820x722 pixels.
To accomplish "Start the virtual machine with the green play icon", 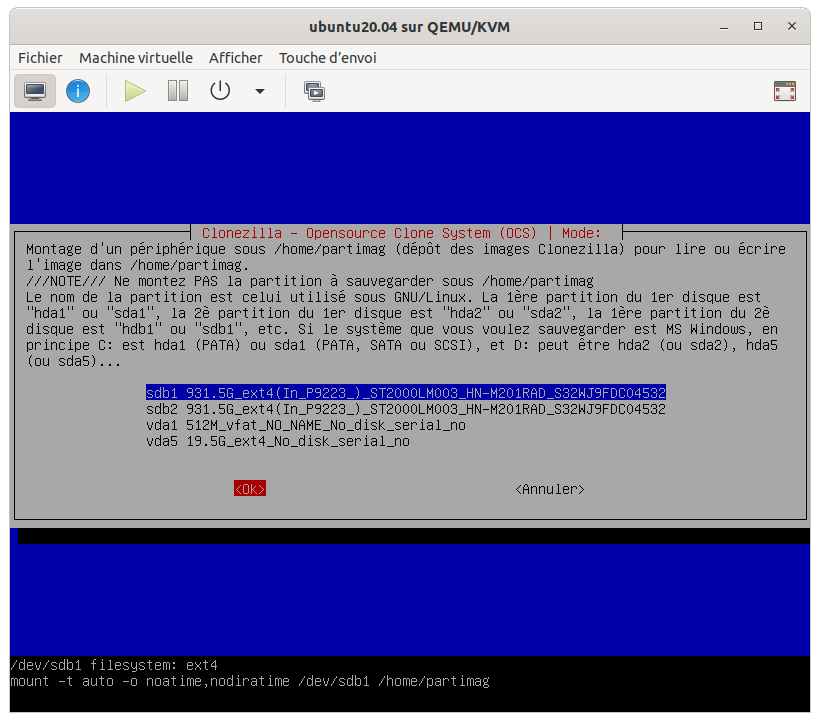I will click(134, 91).
